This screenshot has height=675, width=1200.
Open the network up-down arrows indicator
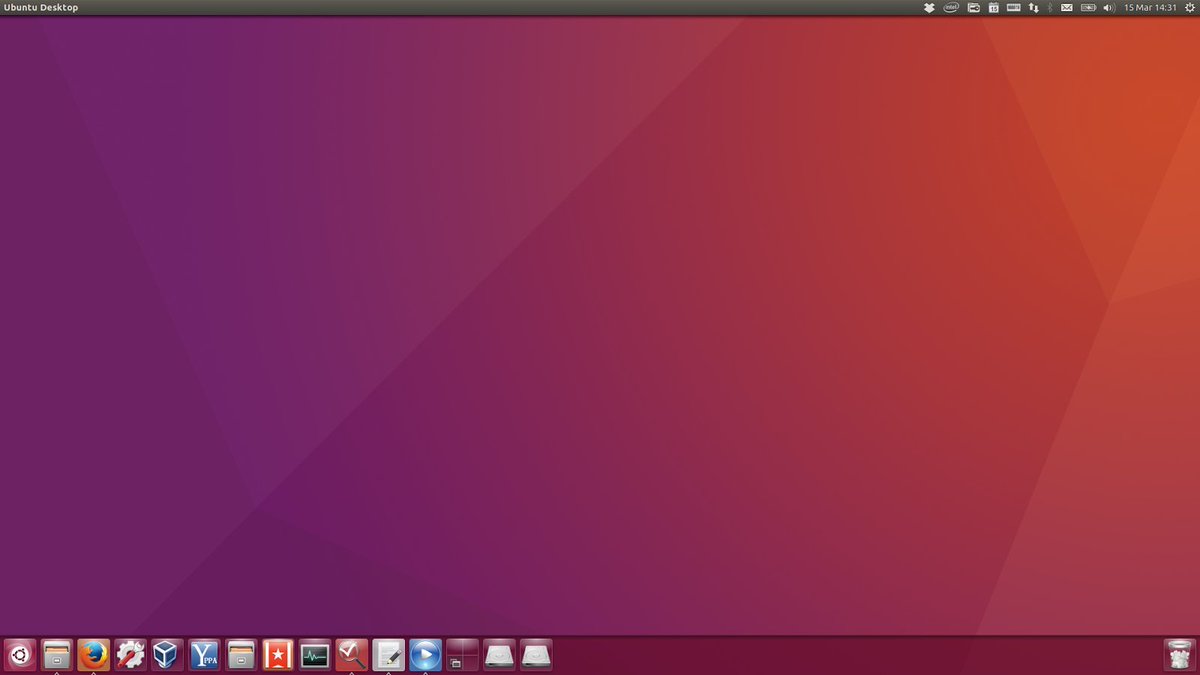pos(1034,7)
